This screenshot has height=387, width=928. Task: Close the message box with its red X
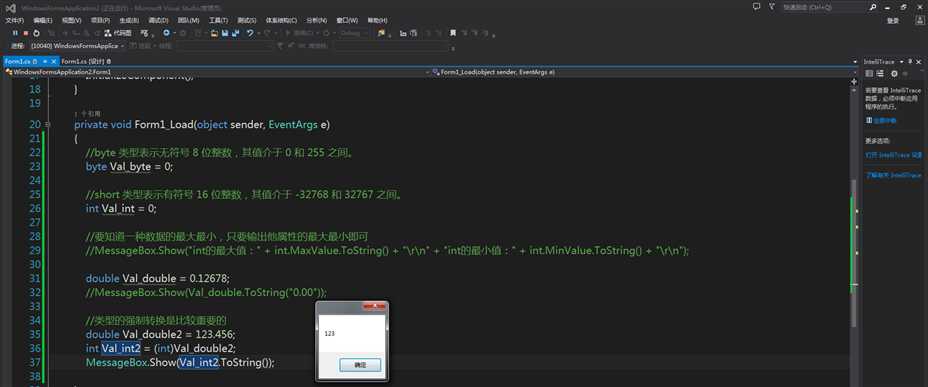coord(374,306)
